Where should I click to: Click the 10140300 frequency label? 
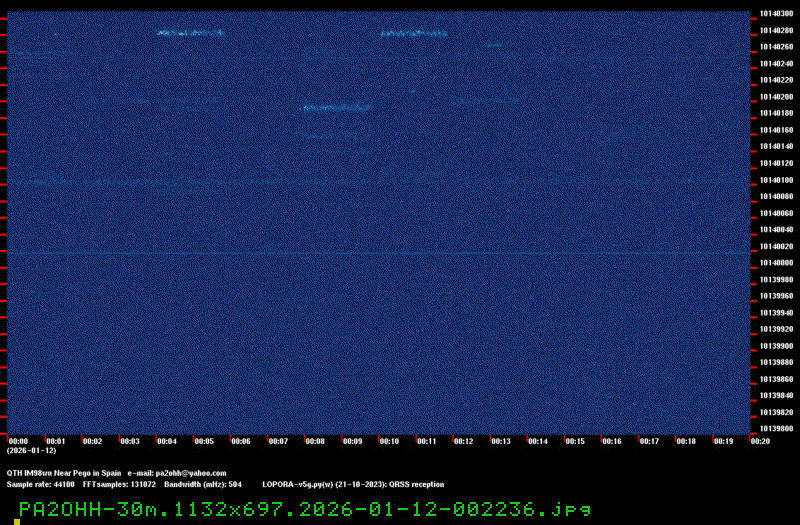pos(776,14)
